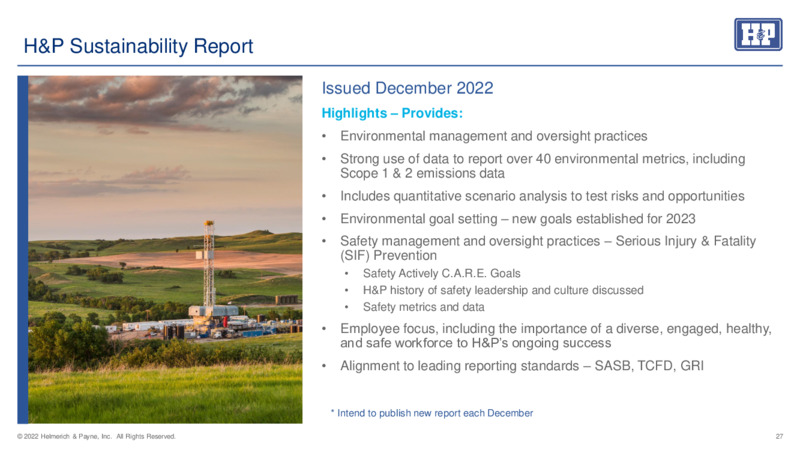Click the 'Alignment to leading reporting standards' bullet
This screenshot has width=800, height=450.
click(x=521, y=366)
